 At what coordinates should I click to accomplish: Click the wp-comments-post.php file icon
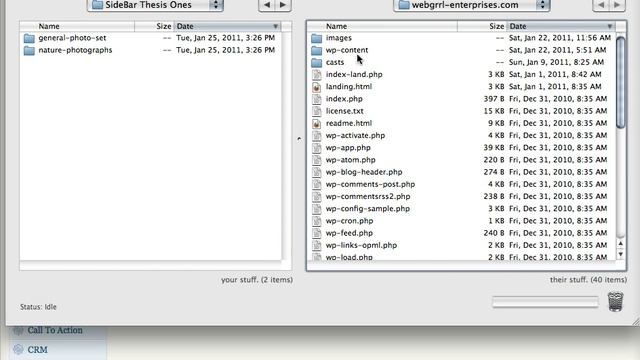(316, 184)
